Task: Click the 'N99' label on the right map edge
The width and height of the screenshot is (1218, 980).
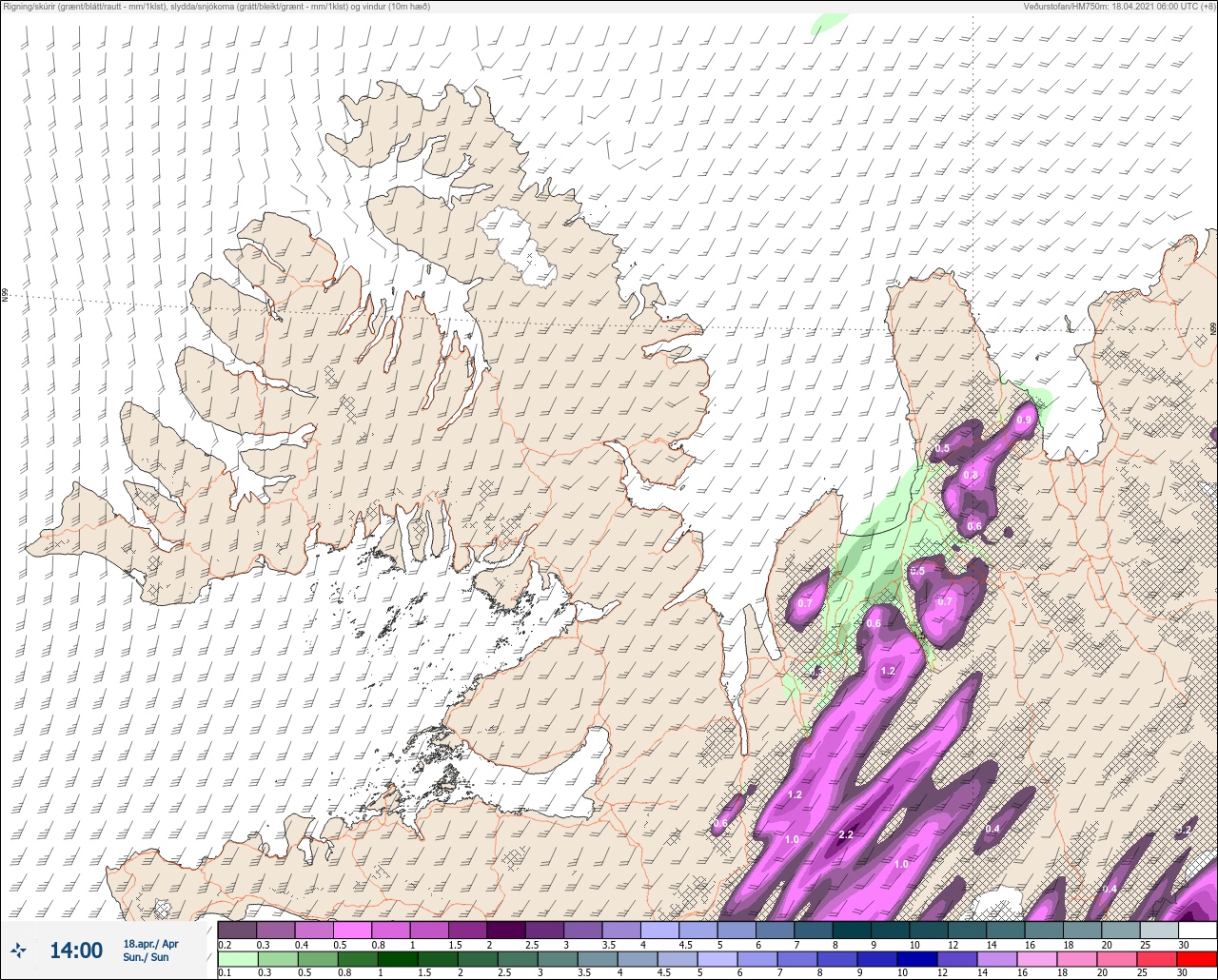Action: click(1213, 328)
